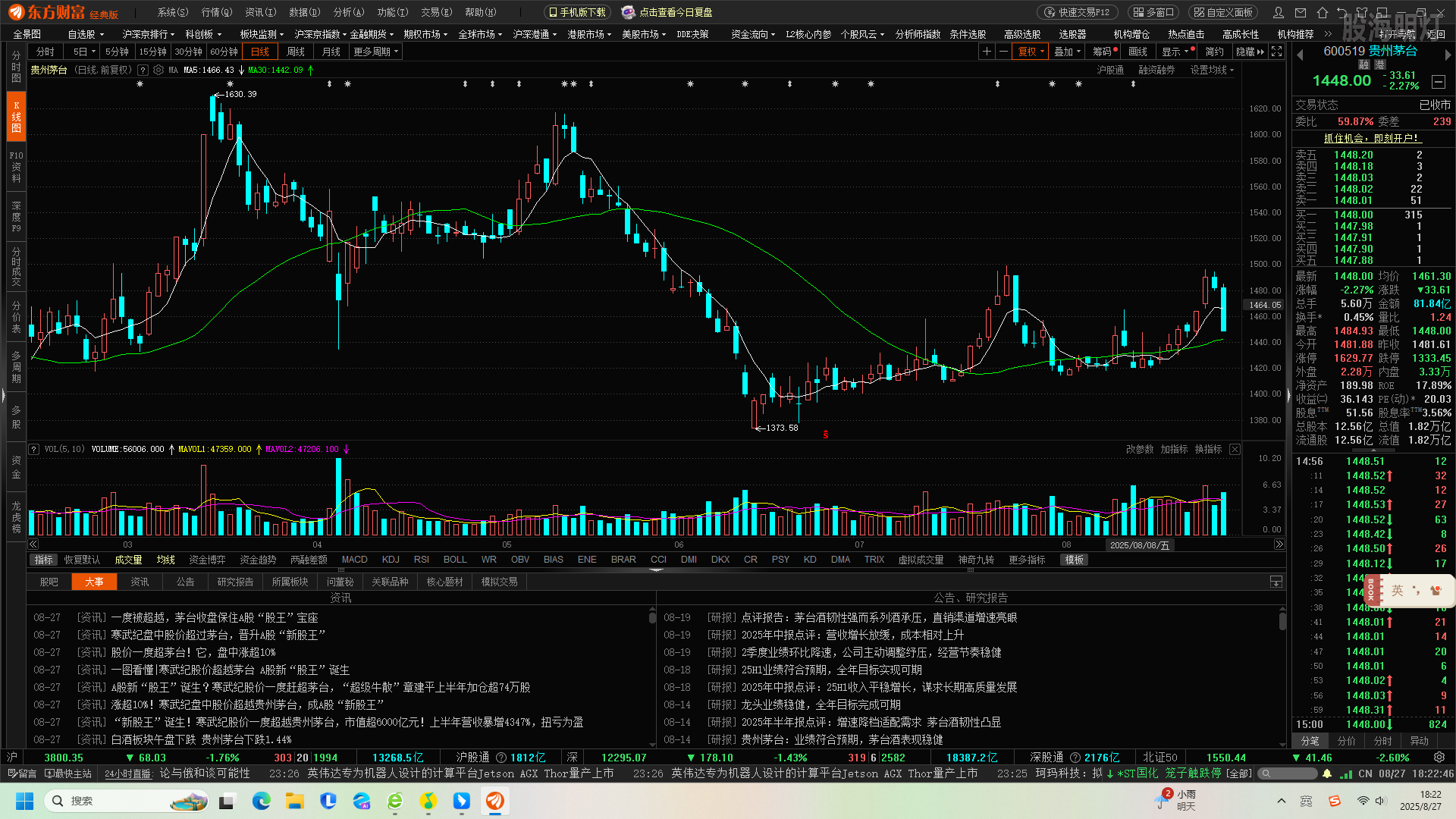Open the 叠加 overlay dropdown
Image resolution: width=1456 pixels, height=819 pixels.
(1068, 52)
